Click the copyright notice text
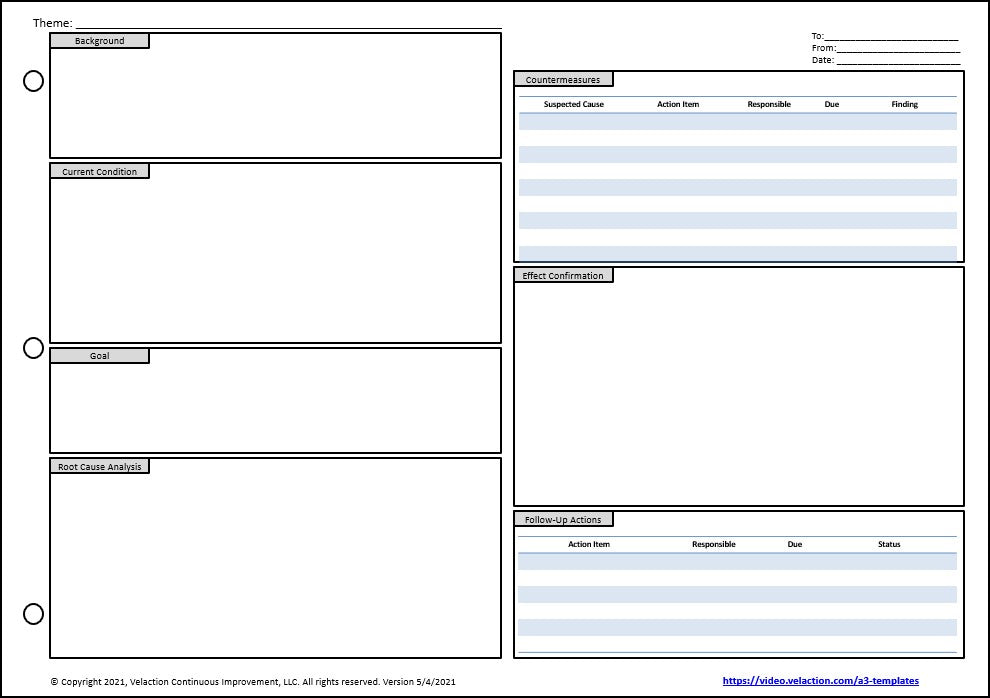 click(253, 682)
